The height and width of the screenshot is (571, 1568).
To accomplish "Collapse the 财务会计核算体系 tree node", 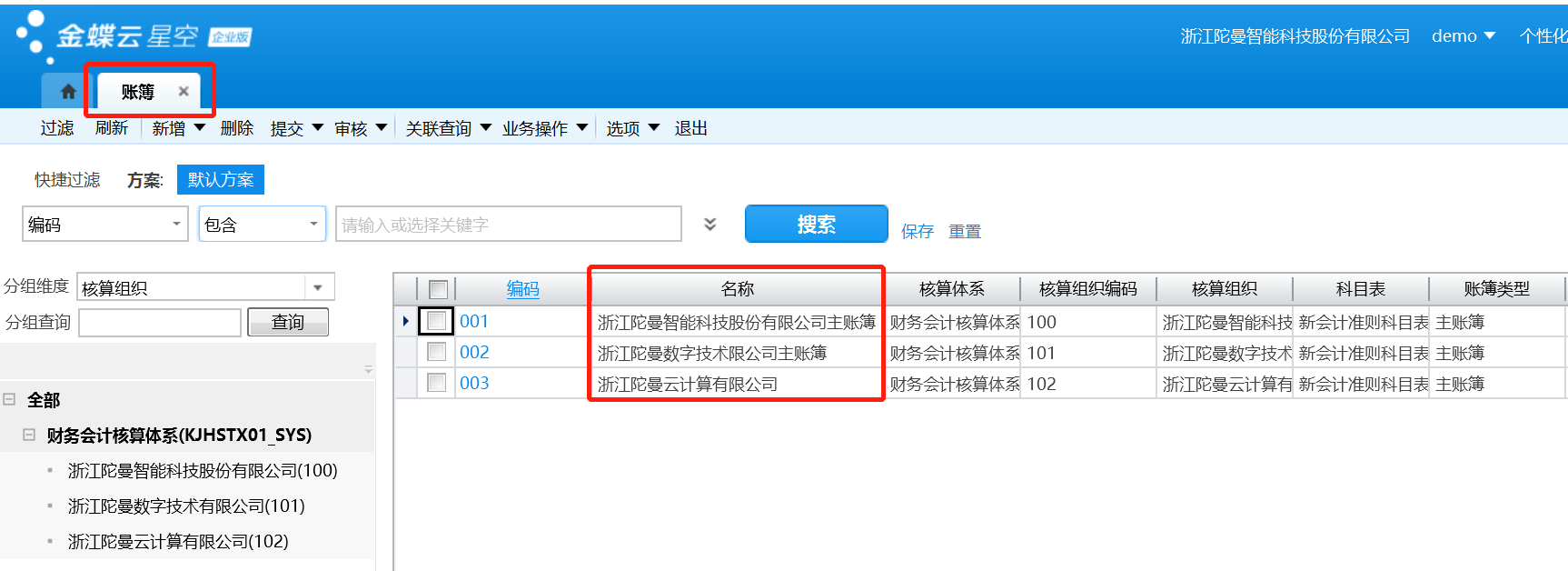I will click(29, 435).
